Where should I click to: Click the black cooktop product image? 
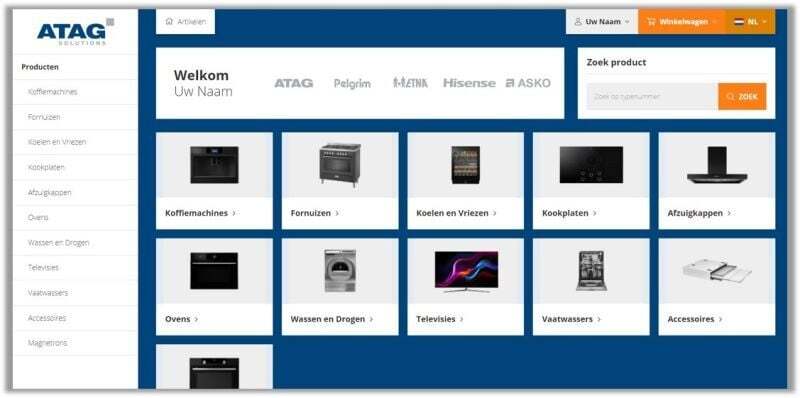point(591,165)
